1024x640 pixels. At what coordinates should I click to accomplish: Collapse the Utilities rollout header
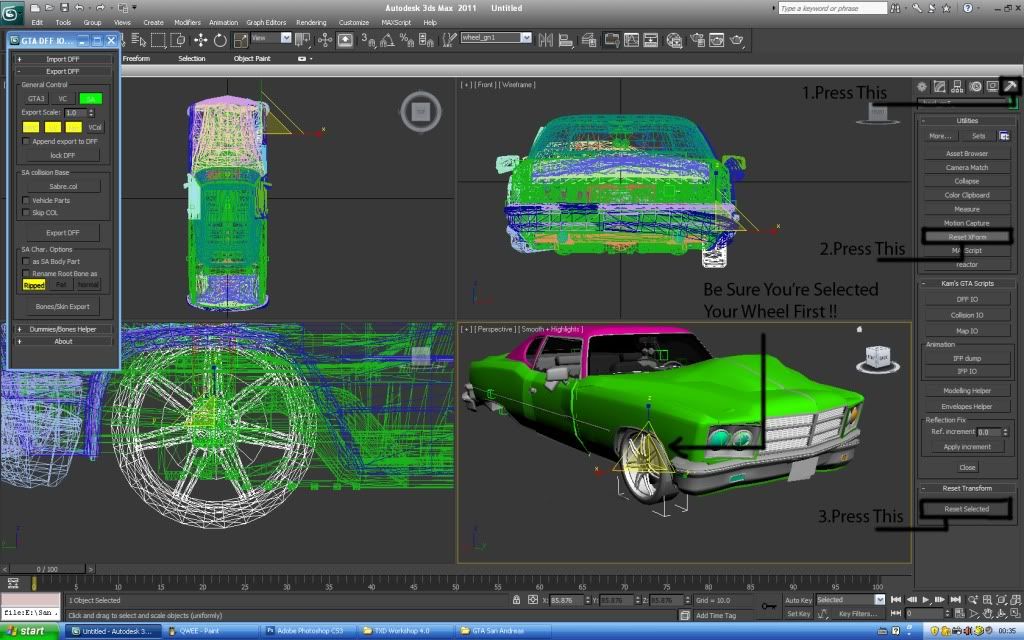[967, 121]
